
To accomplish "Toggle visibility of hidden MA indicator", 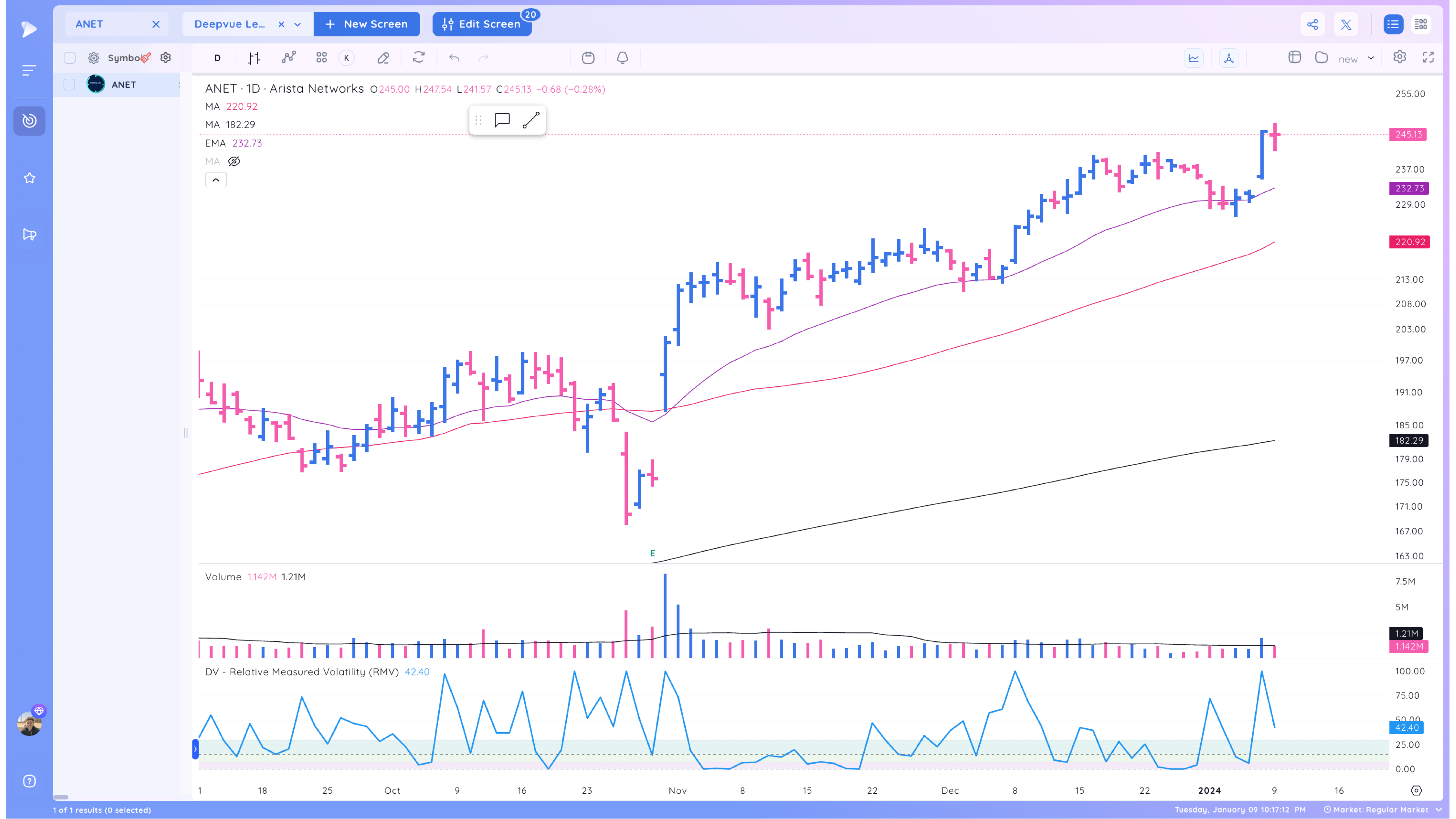I will 234,161.
